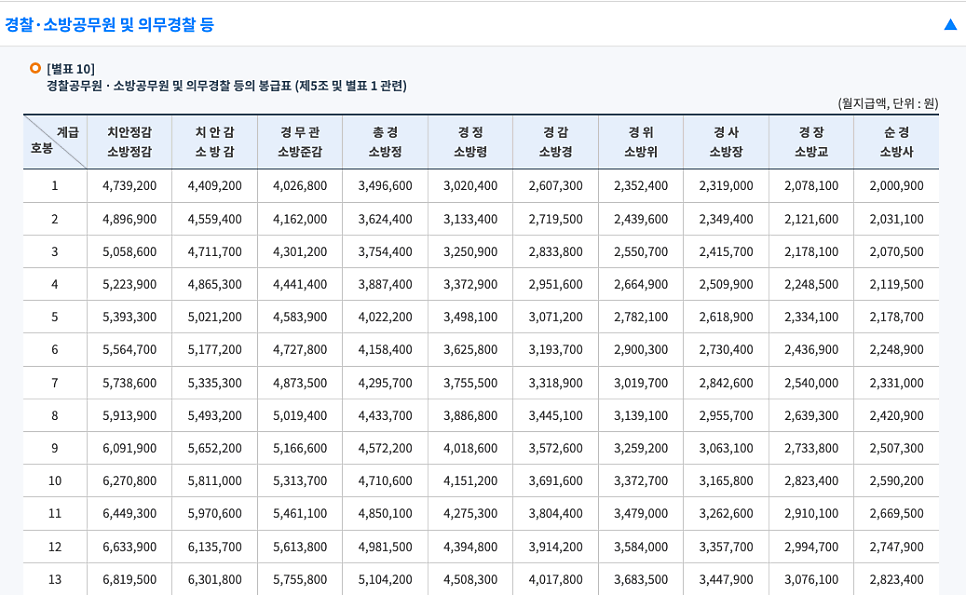Select the value 4,433,700 in row 8
966x595 pixels.
click(x=385, y=415)
